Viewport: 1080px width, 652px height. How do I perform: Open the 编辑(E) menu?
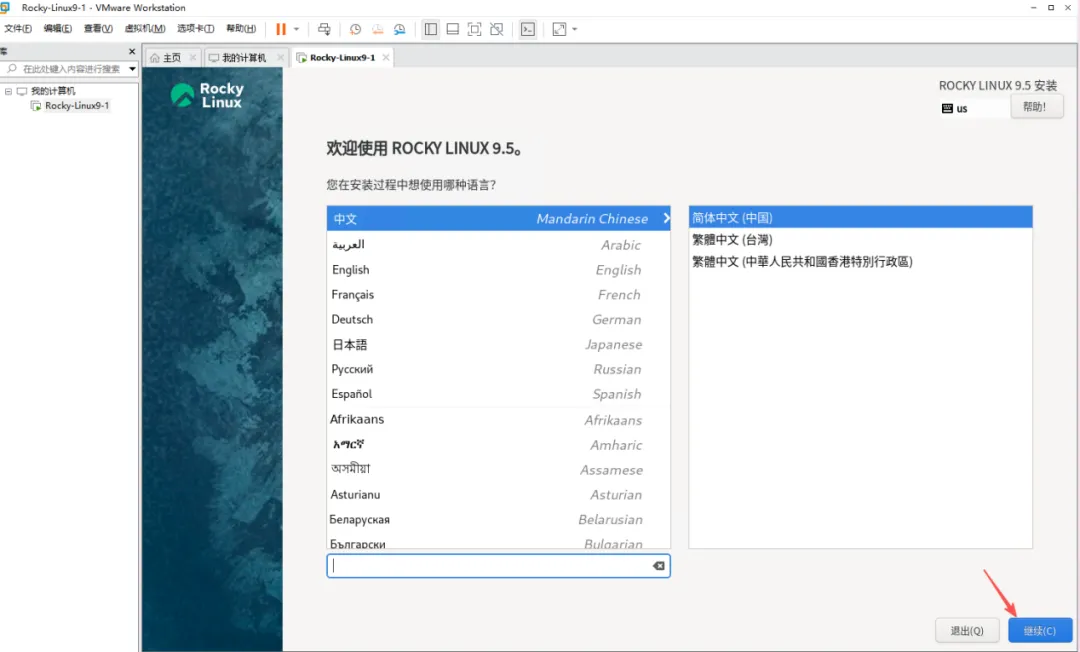[x=58, y=28]
